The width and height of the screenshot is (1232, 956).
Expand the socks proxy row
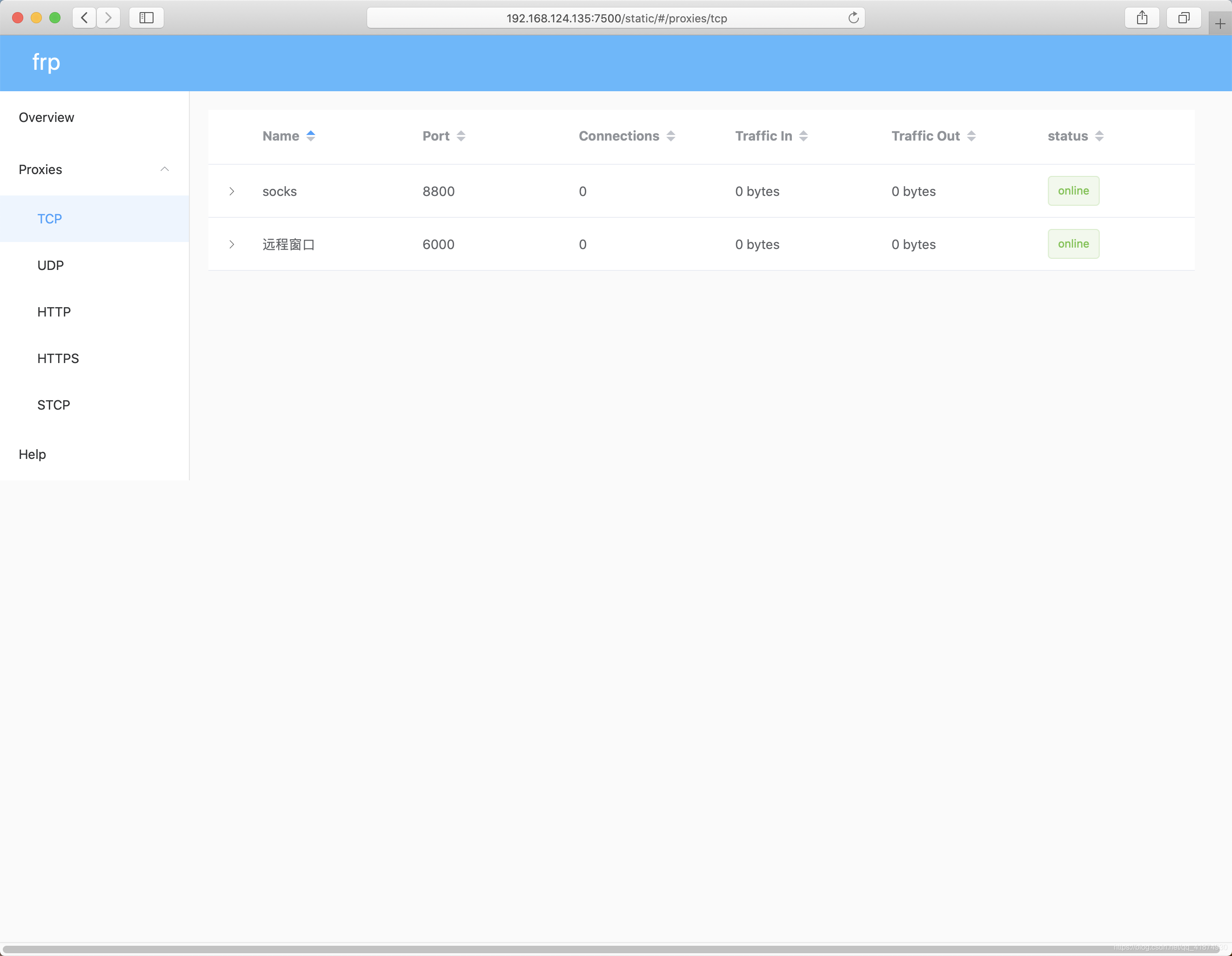click(x=231, y=191)
